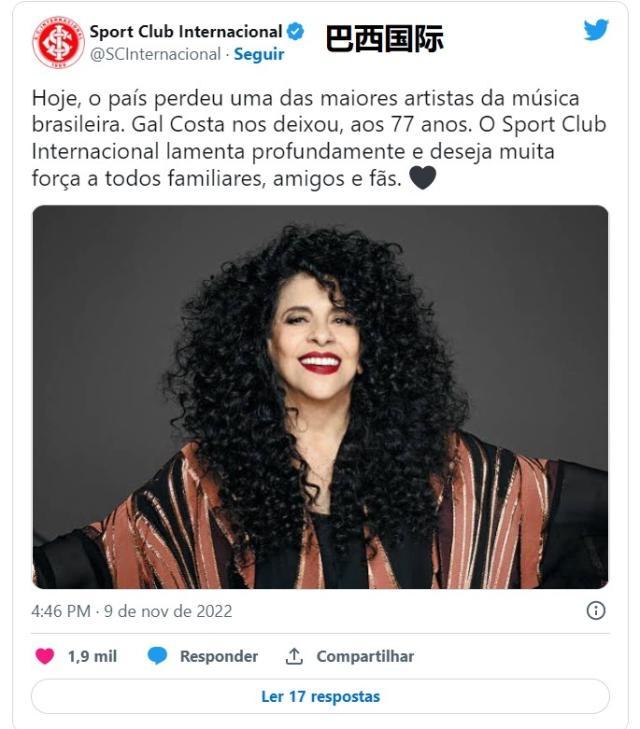Screen dimensions: 640x729
Task: Open the Sport Club Internacional profile name
Action: [186, 32]
